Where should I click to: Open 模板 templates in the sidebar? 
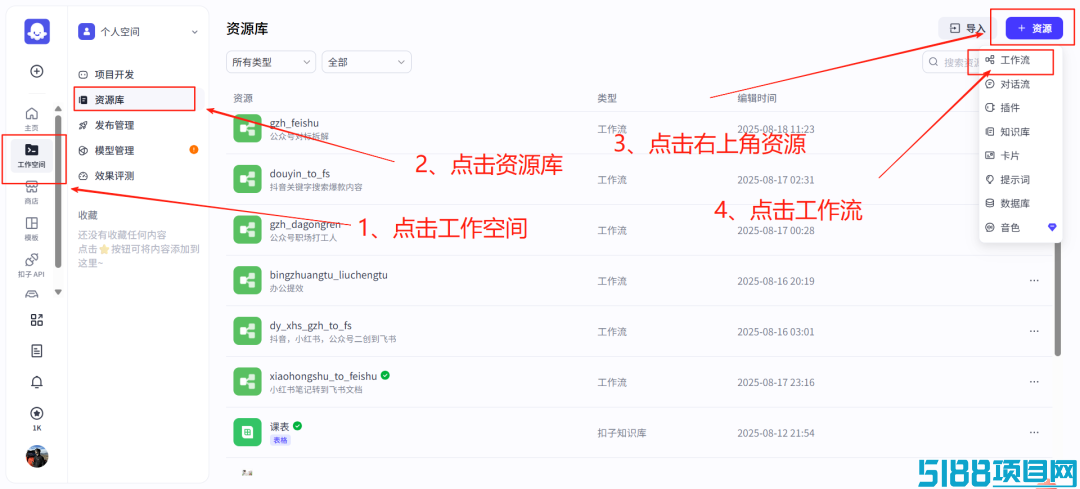point(32,229)
